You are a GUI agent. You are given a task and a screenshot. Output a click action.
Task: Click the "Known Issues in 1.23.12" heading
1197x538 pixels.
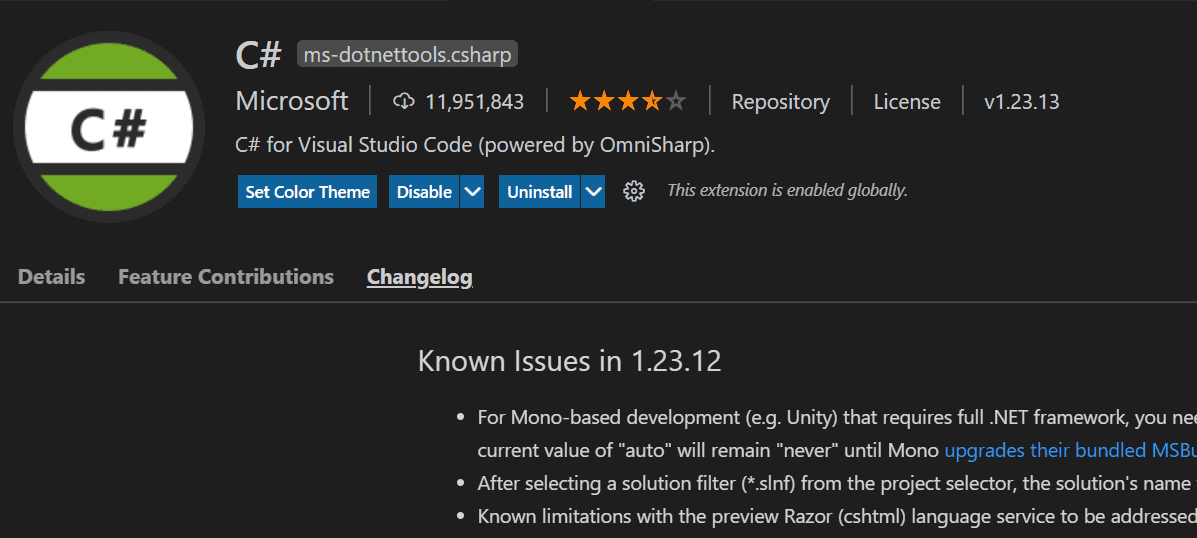pos(569,361)
